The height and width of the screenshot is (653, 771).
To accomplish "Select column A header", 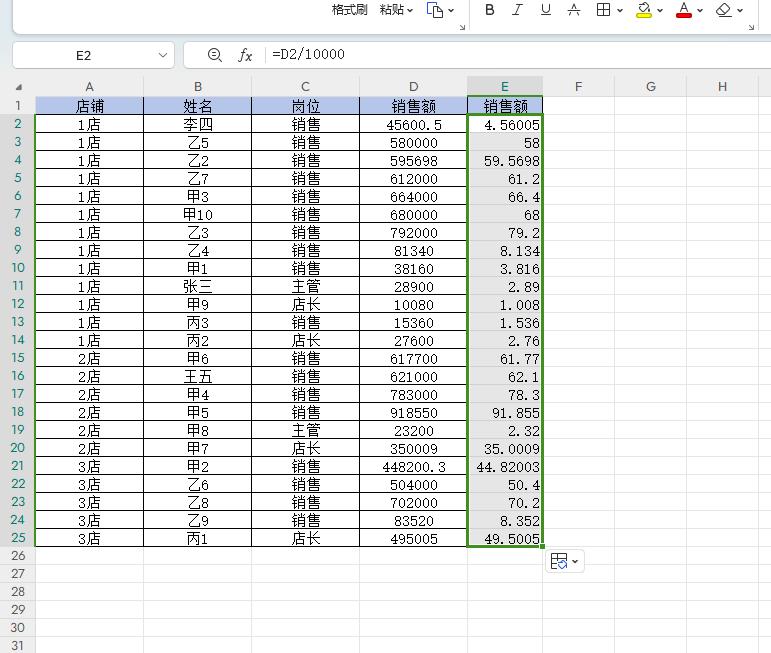I will (89, 87).
